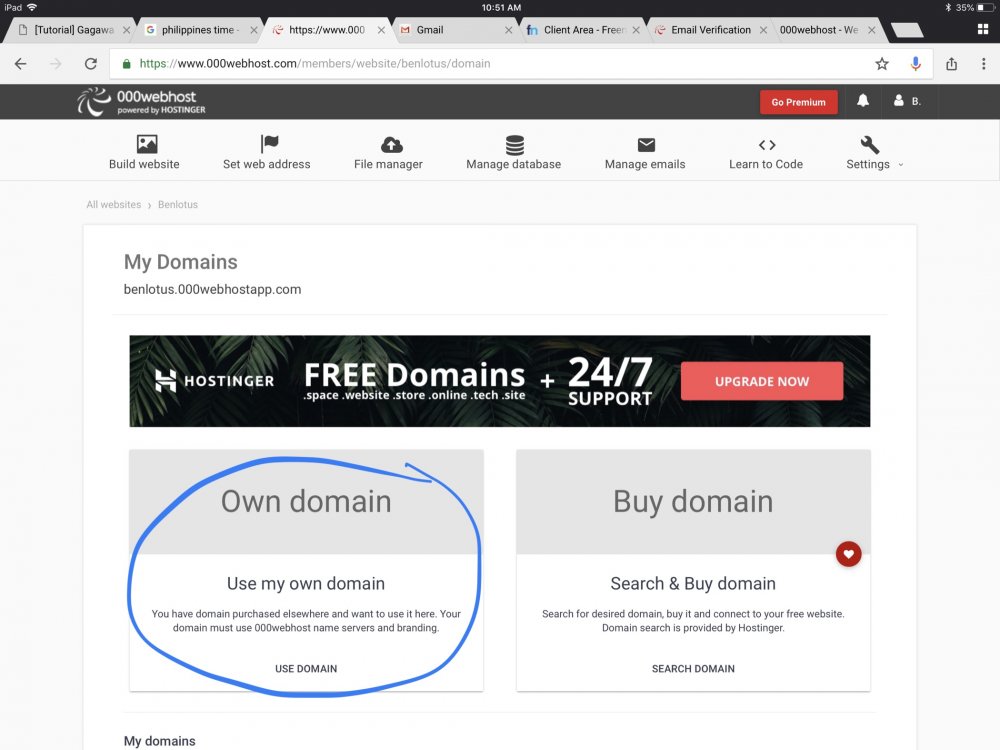This screenshot has width=1000, height=750.
Task: Click the All websites breadcrumb link
Action: [x=113, y=205]
